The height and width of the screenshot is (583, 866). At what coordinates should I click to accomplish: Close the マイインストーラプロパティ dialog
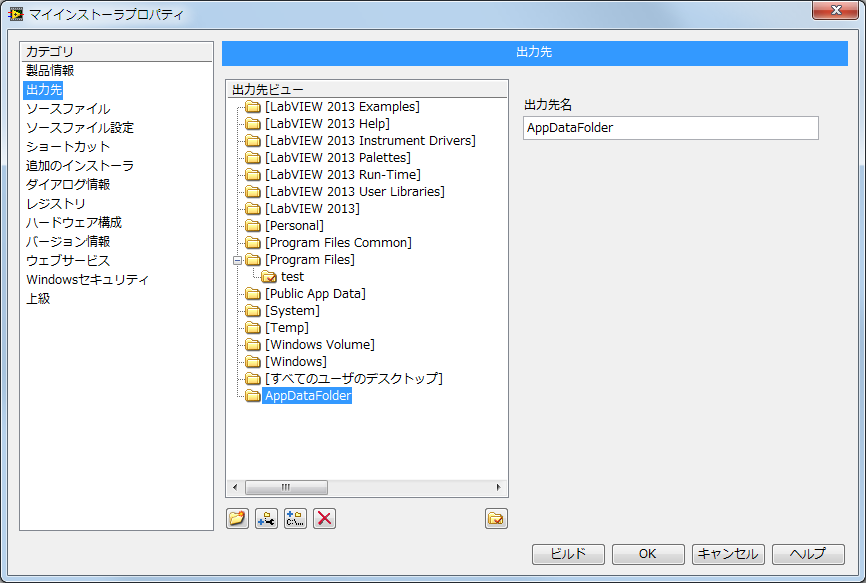click(835, 10)
